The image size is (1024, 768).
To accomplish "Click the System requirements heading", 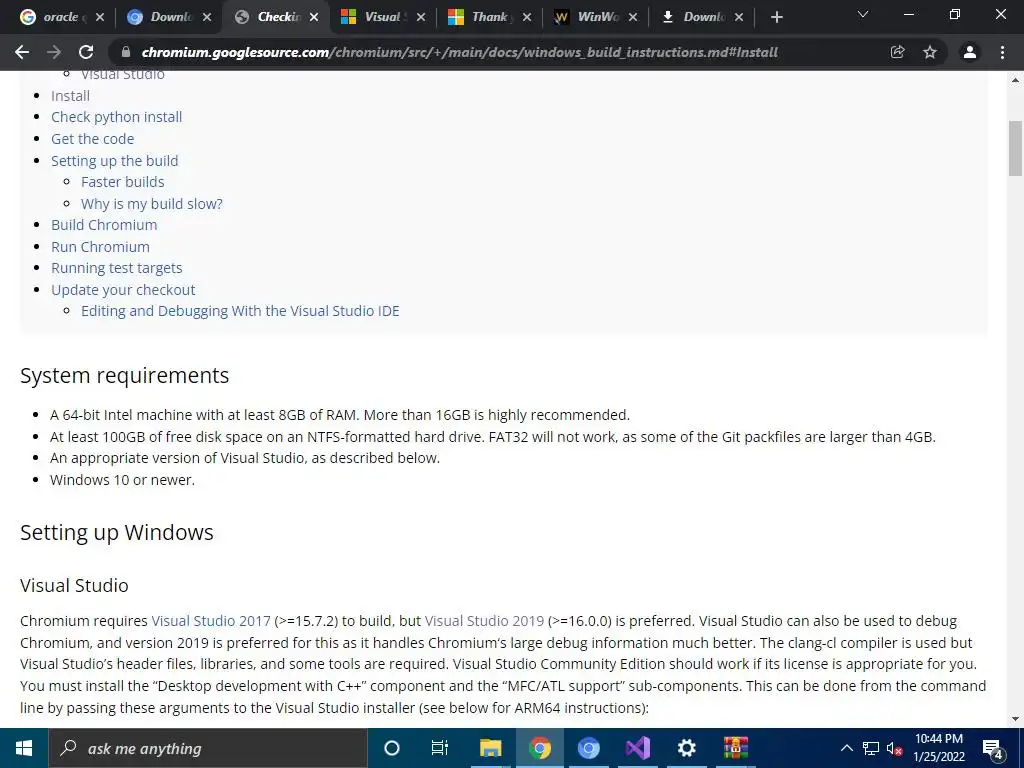I will pos(125,376).
